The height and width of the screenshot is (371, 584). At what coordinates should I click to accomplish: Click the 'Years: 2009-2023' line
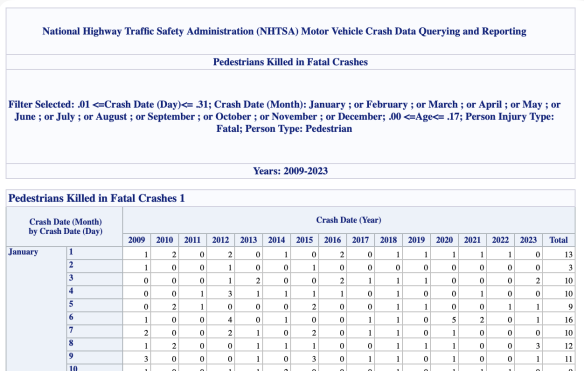tap(291, 171)
